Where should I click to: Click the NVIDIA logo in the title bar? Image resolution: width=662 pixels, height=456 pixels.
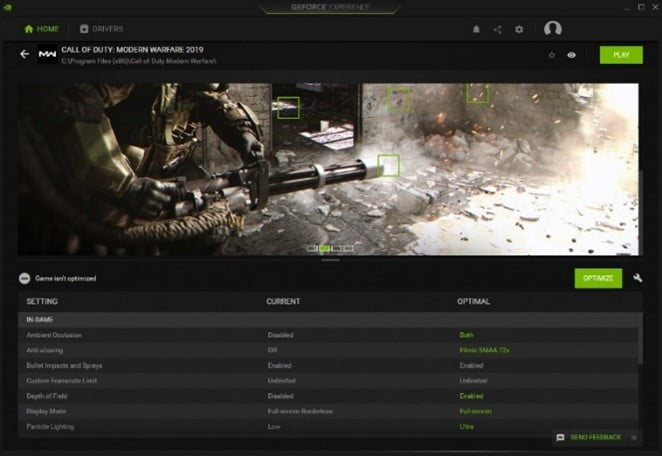(x=7, y=8)
